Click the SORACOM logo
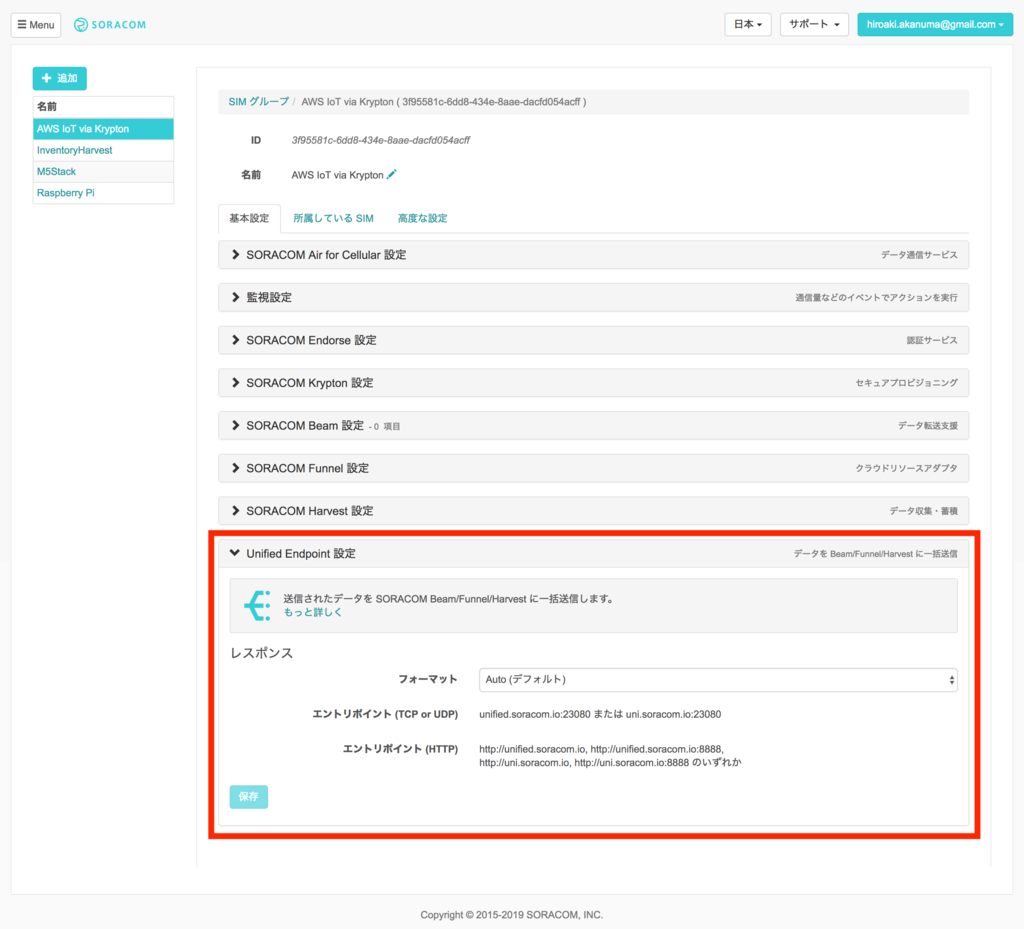The height and width of the screenshot is (929, 1024). (x=110, y=25)
